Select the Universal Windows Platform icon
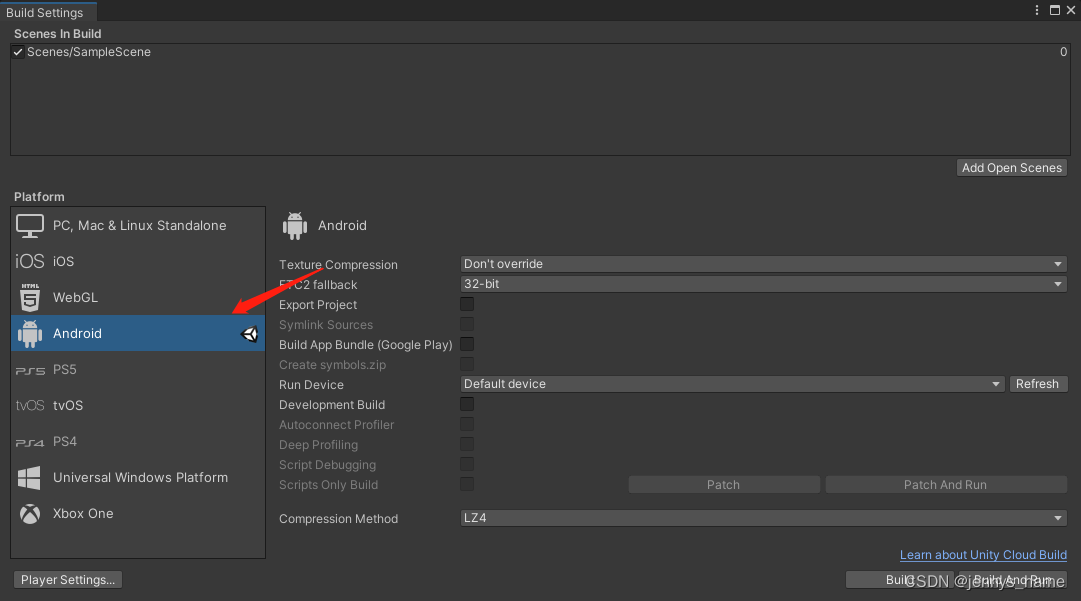 click(29, 477)
